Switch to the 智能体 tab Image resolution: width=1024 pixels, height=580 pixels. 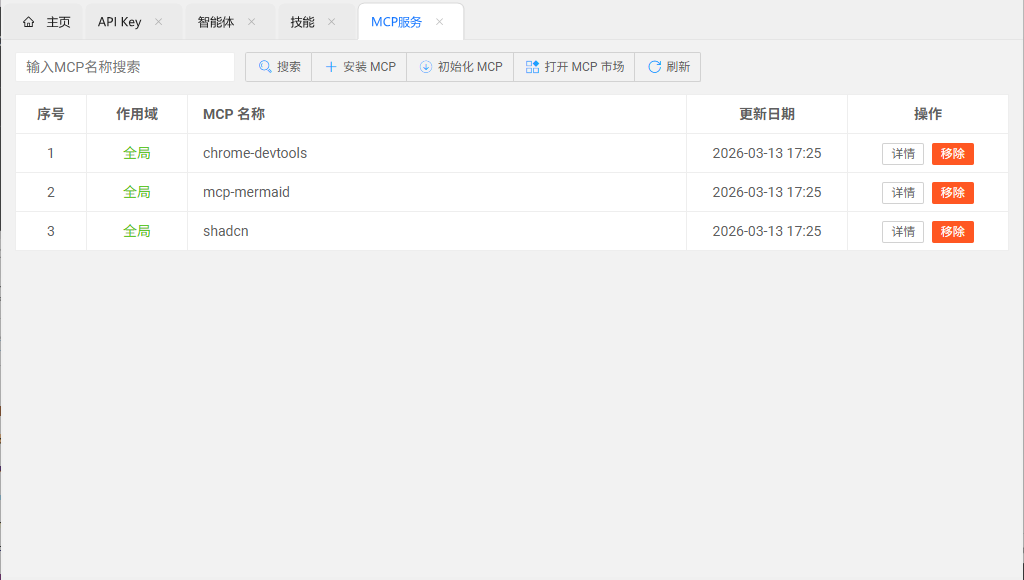pyautogui.click(x=215, y=22)
